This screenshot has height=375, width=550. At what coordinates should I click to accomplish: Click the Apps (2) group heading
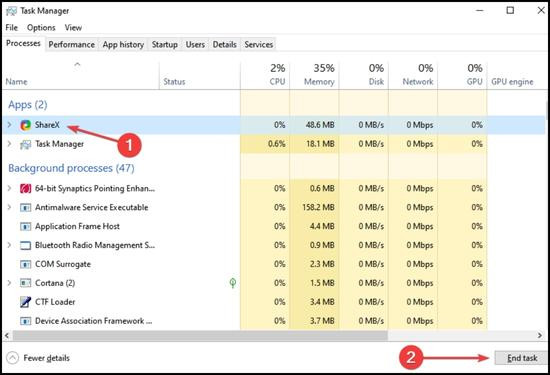(x=28, y=105)
